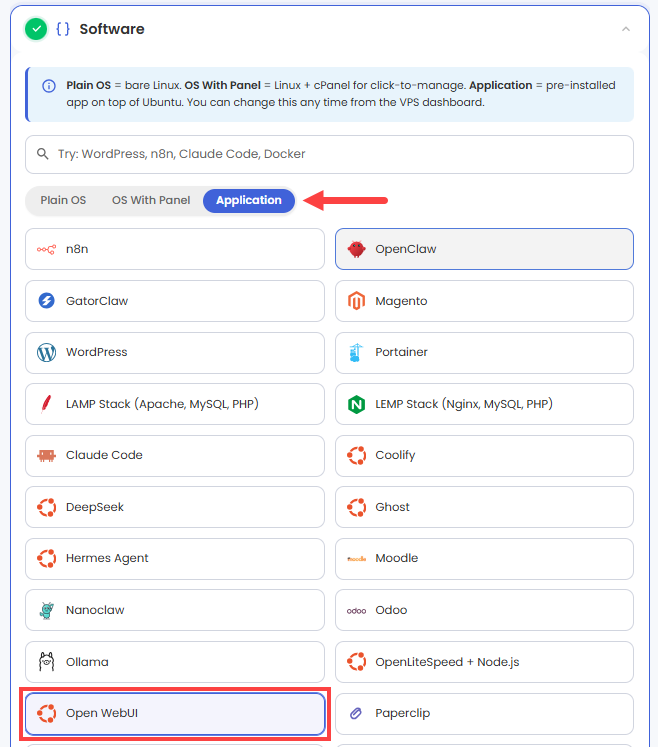Click the Ollama llama icon

pos(46,662)
